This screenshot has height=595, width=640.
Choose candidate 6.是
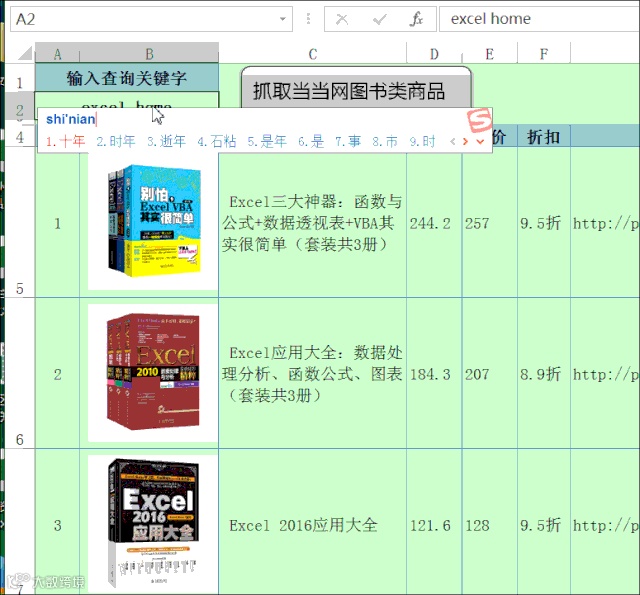point(311,141)
